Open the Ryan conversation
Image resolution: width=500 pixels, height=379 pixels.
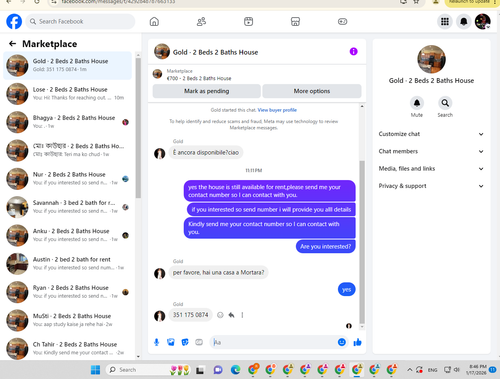coord(67,292)
